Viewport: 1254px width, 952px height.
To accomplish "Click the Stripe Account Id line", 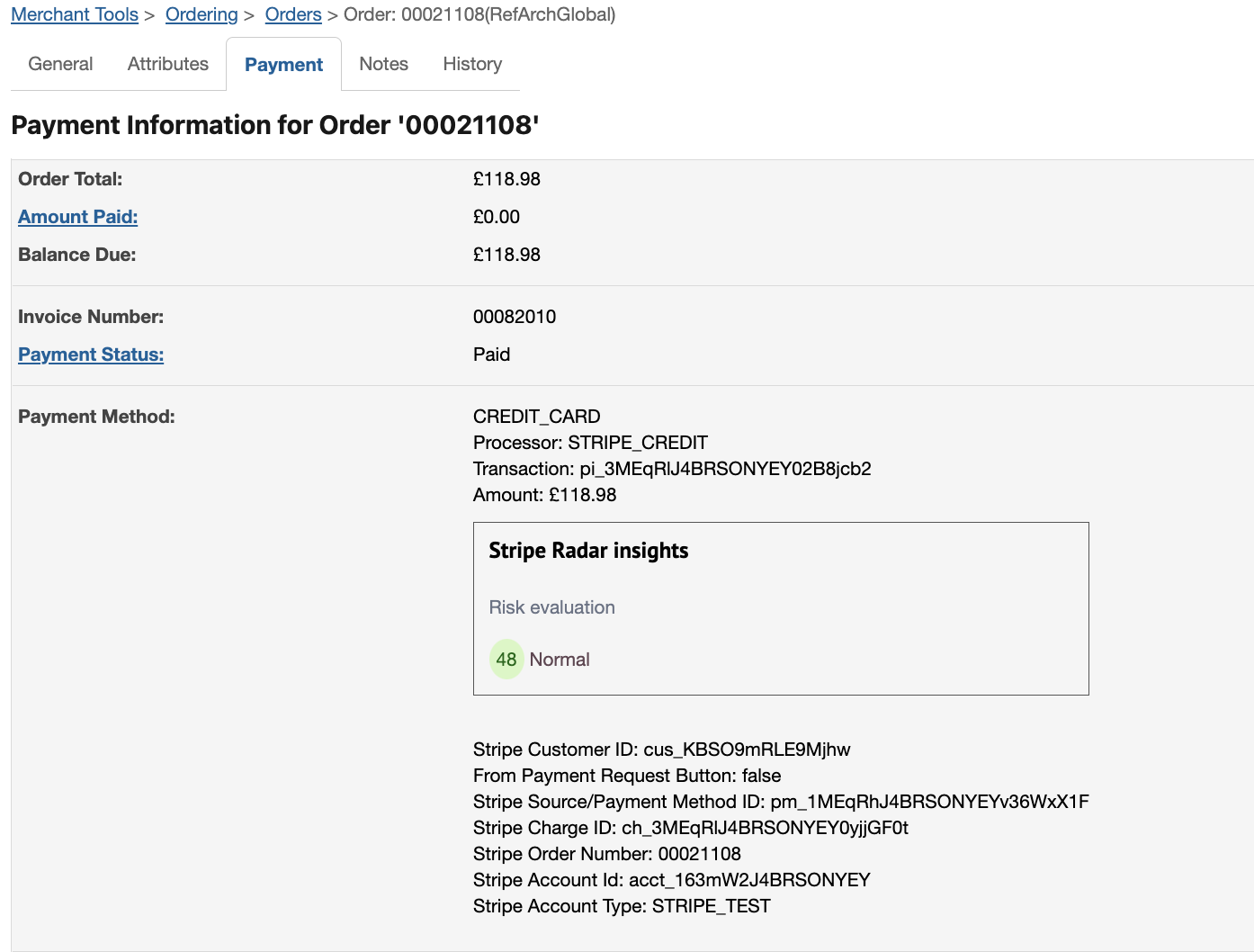I will coord(671,880).
